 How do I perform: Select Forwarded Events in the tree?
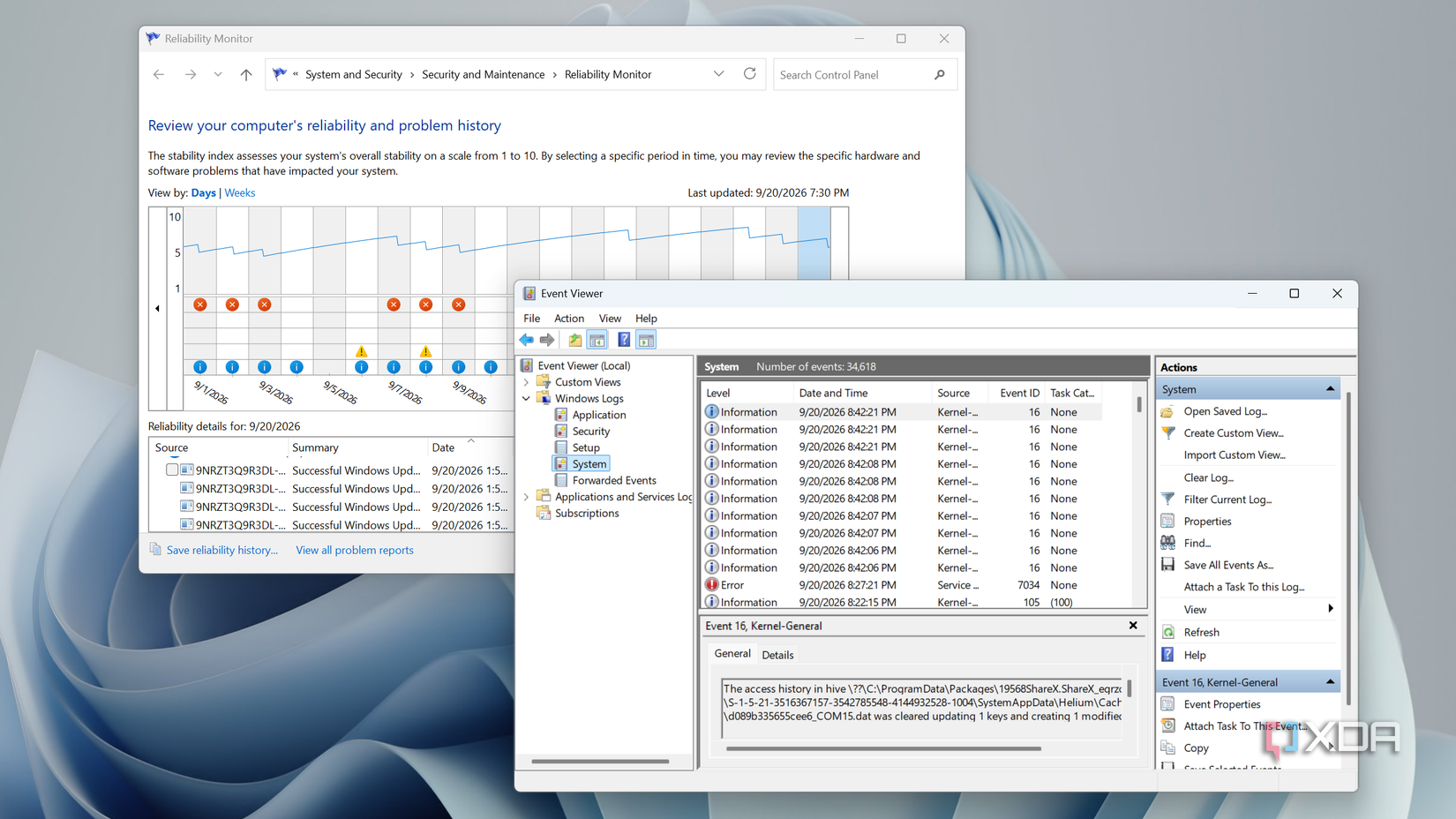pos(614,481)
